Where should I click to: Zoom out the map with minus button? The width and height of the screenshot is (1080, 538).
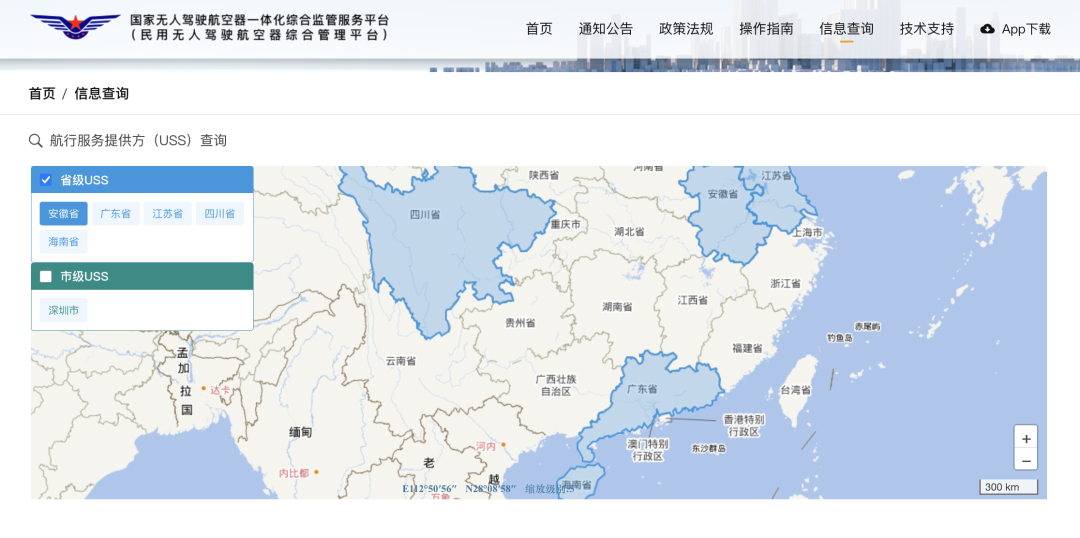pos(1026,460)
